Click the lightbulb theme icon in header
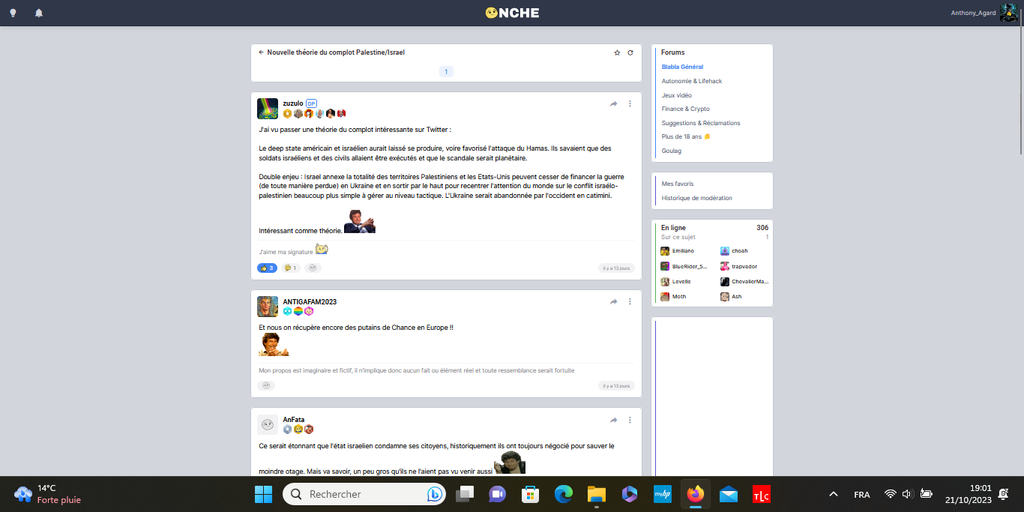Viewport: 1024px width, 512px height. point(13,13)
